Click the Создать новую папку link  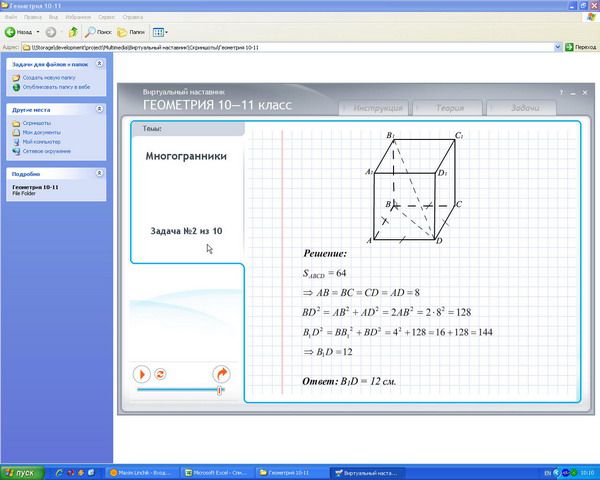[x=48, y=77]
